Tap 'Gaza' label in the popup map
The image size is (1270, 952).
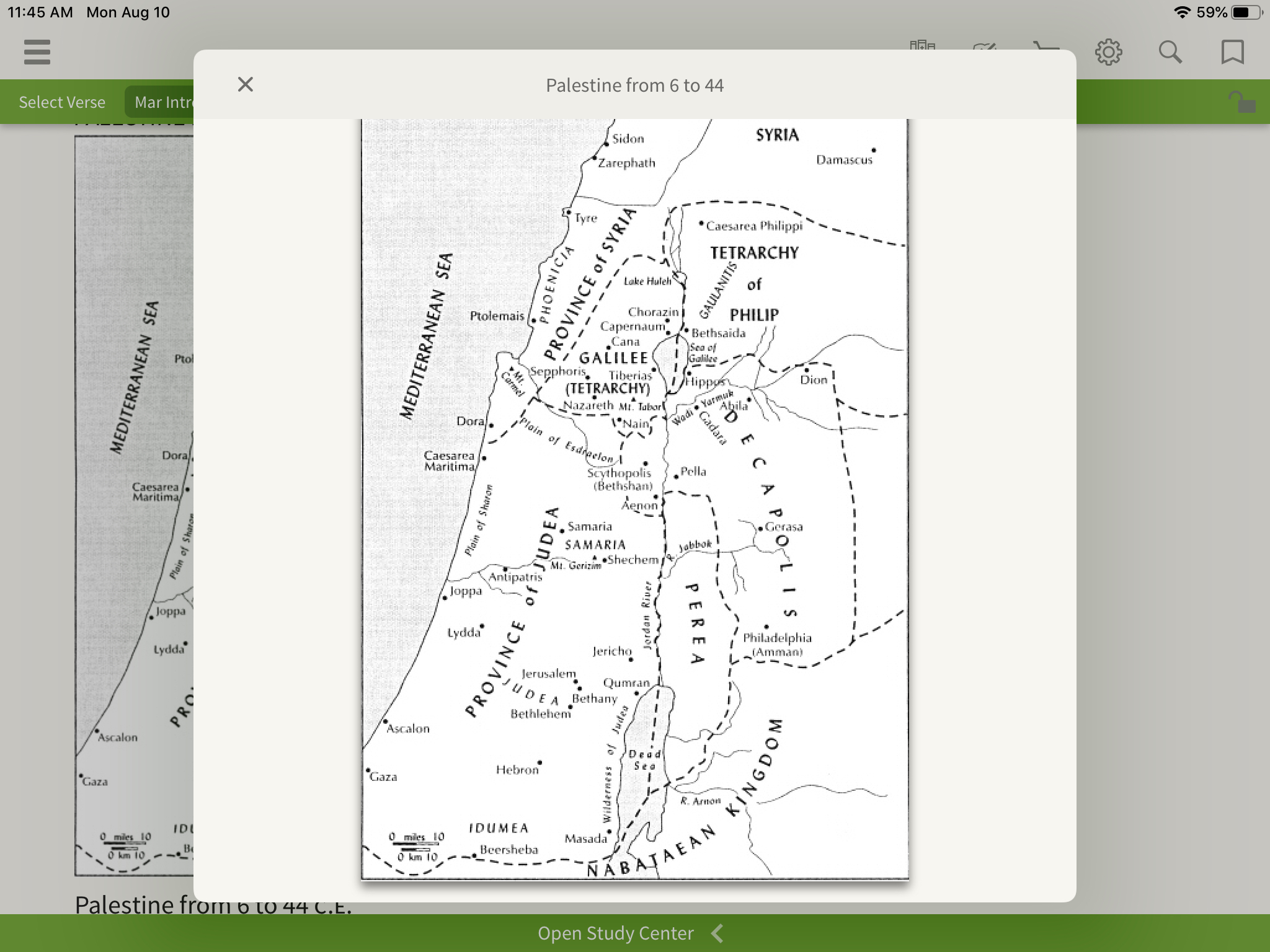click(383, 777)
